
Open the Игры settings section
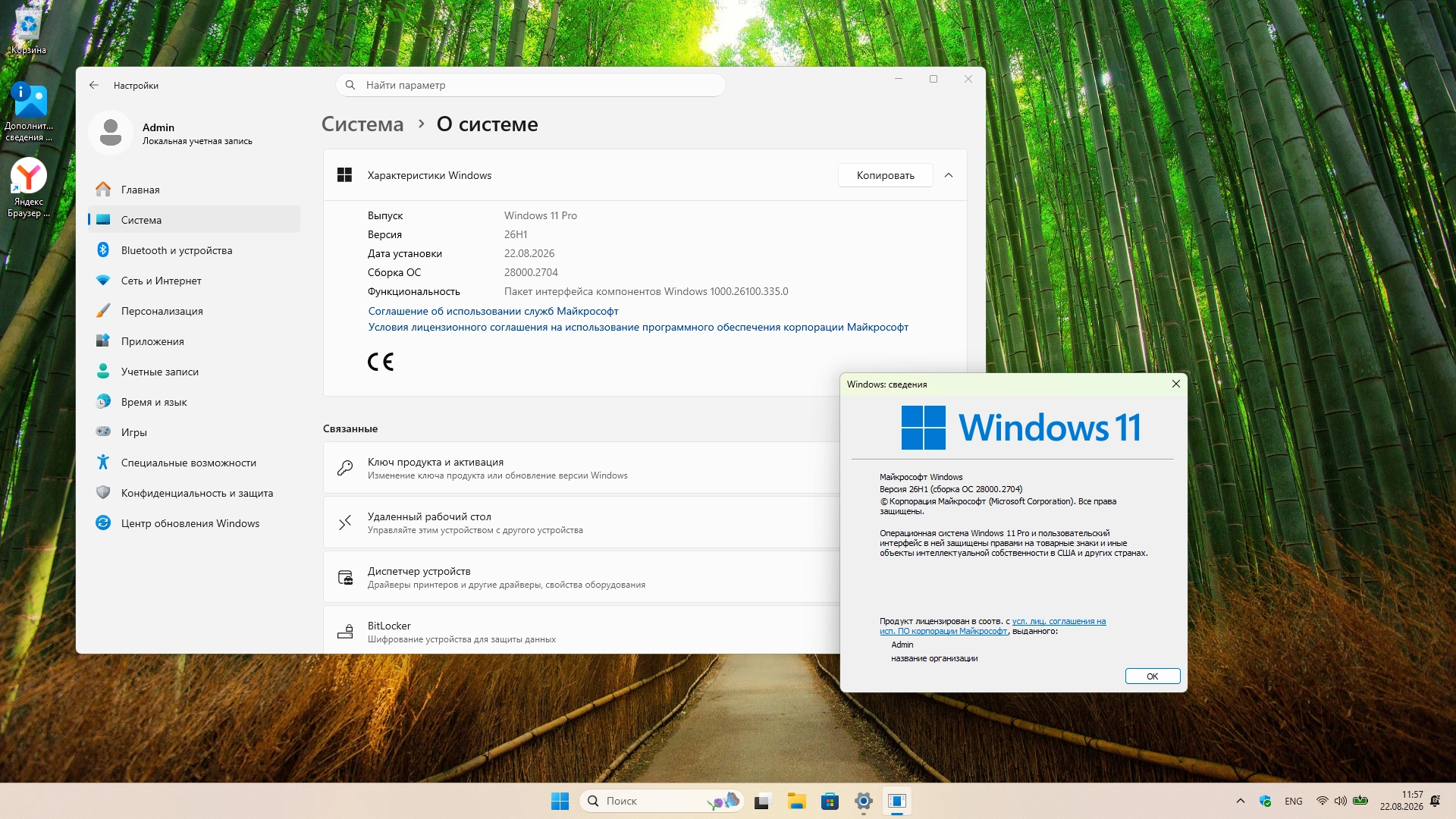click(194, 432)
